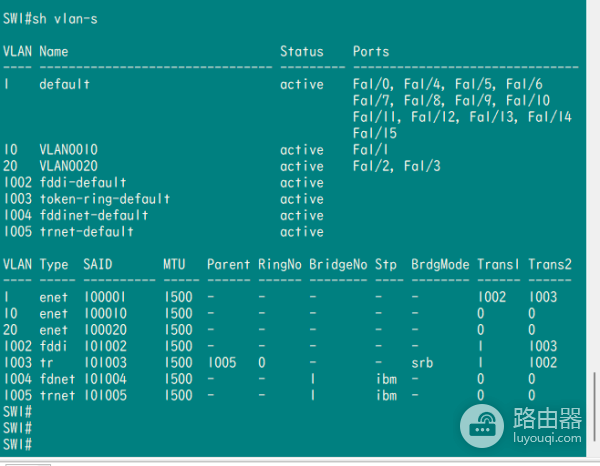This screenshot has width=600, height=466.
Task: Select the 'default' VLAN name
Action: pyautogui.click(x=64, y=84)
